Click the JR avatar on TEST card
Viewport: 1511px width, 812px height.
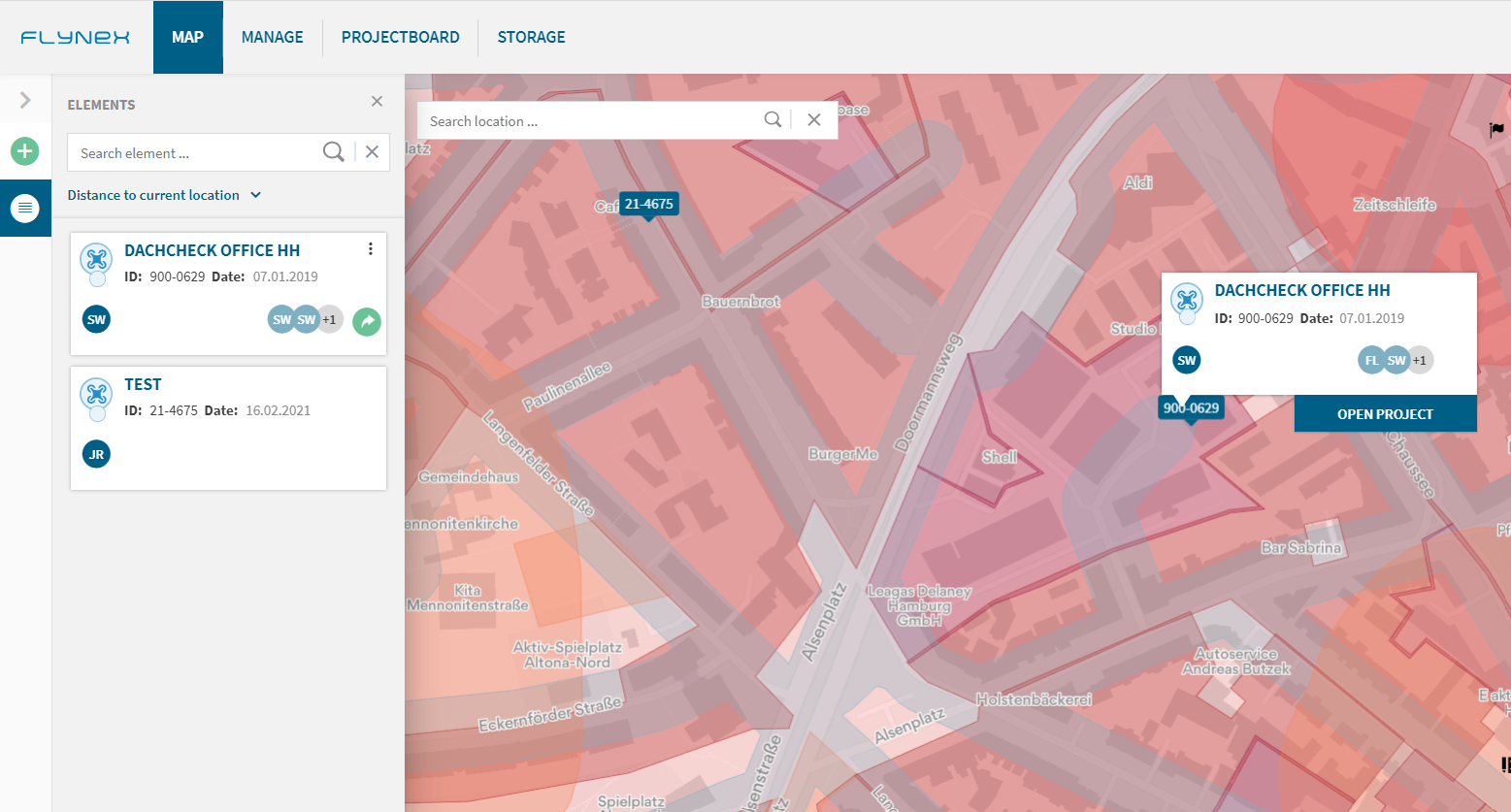[x=96, y=454]
